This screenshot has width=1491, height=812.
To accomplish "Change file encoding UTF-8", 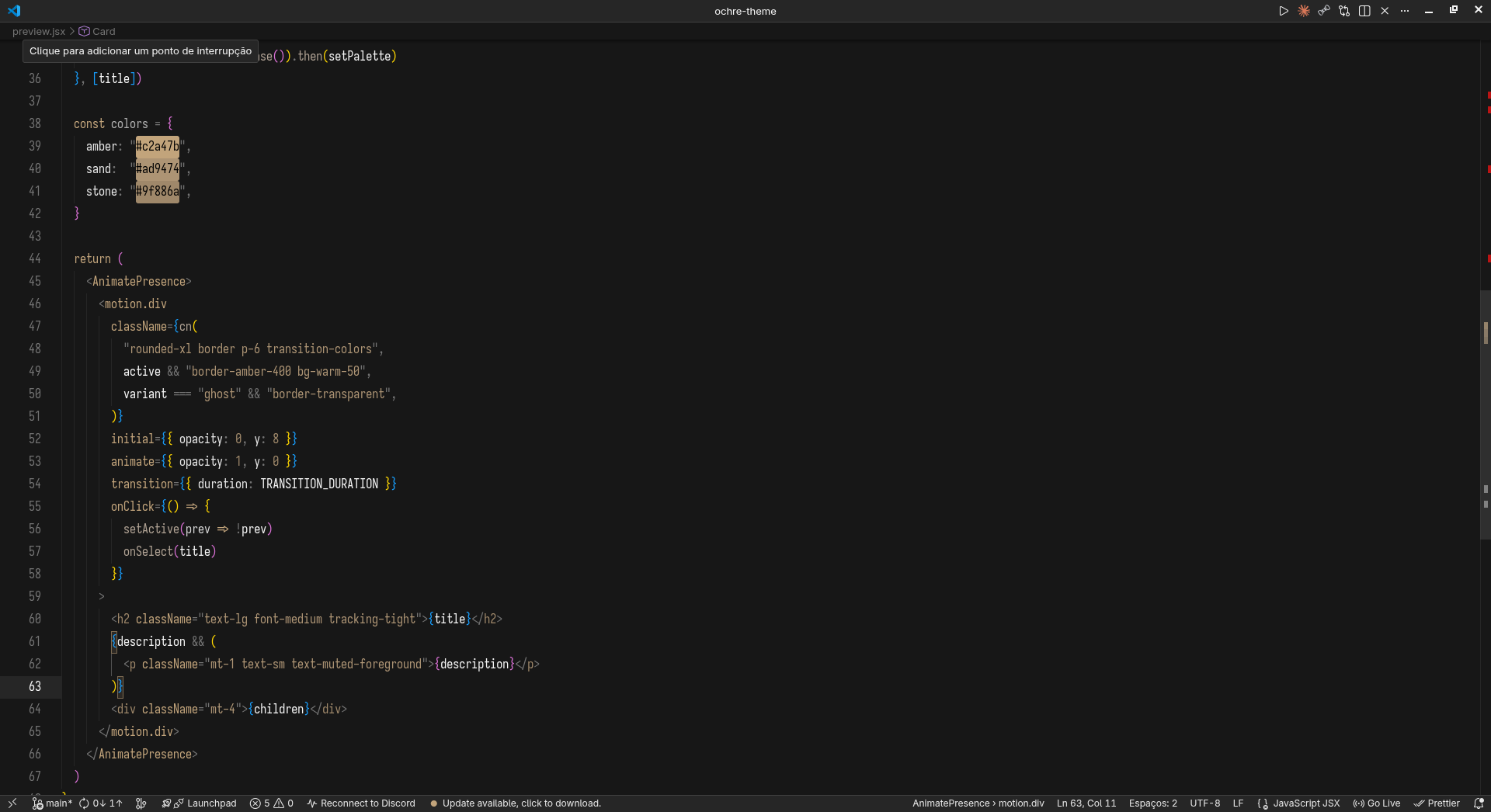I will [1204, 803].
